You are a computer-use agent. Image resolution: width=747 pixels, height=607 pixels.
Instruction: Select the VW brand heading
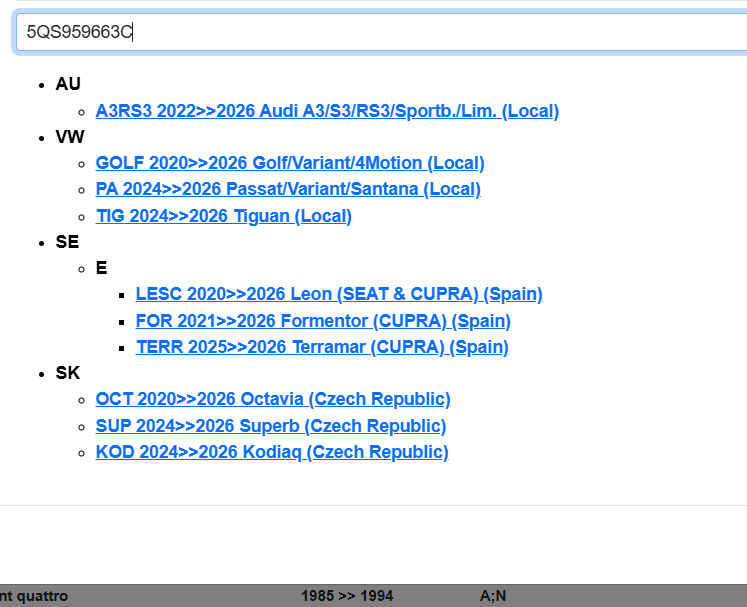pyautogui.click(x=70, y=137)
